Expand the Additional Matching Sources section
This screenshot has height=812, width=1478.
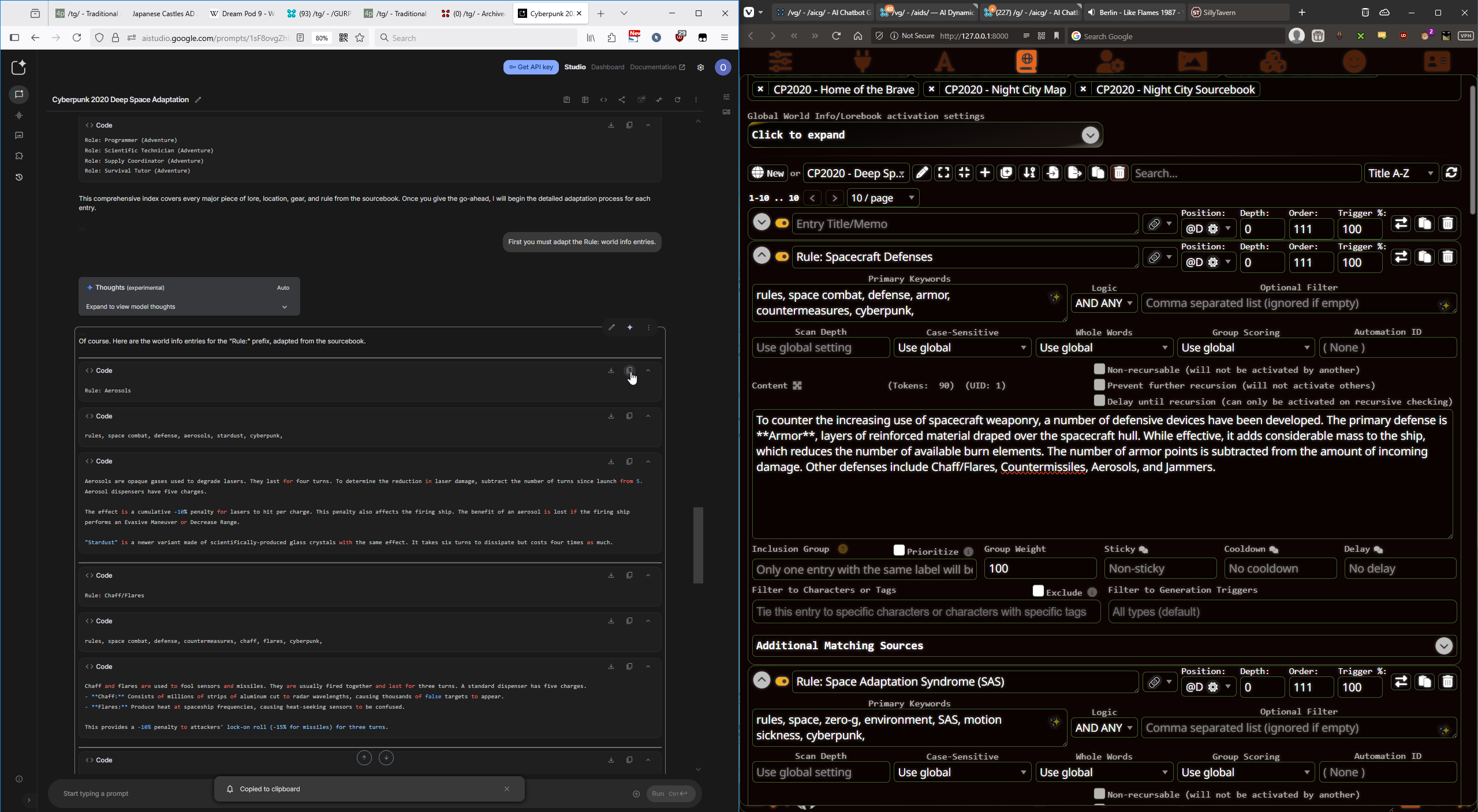[x=1443, y=646]
